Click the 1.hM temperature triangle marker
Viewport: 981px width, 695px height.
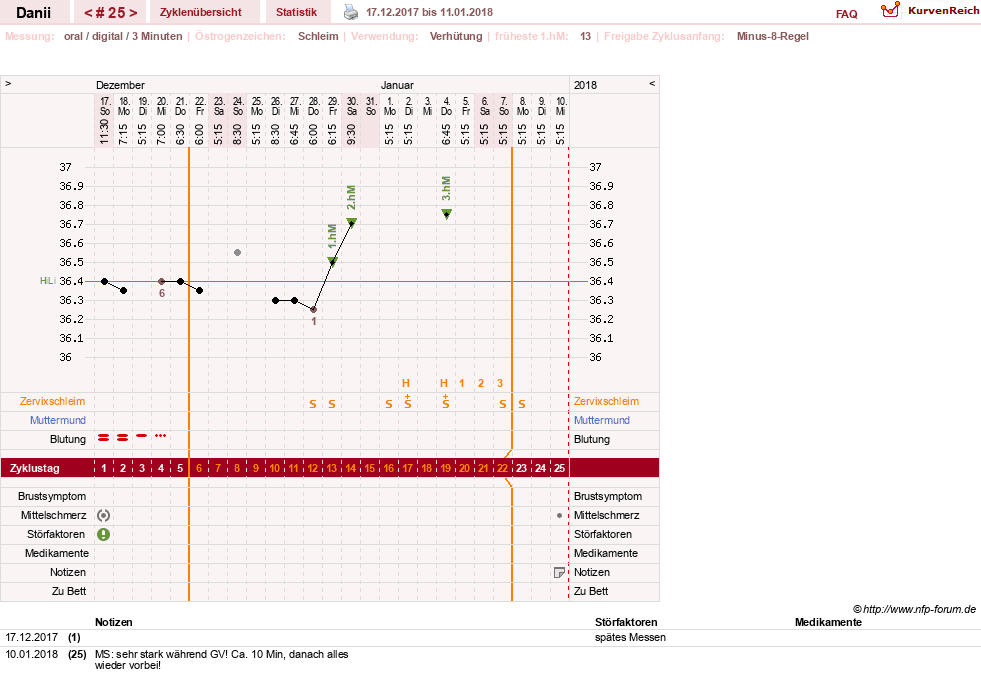(332, 261)
